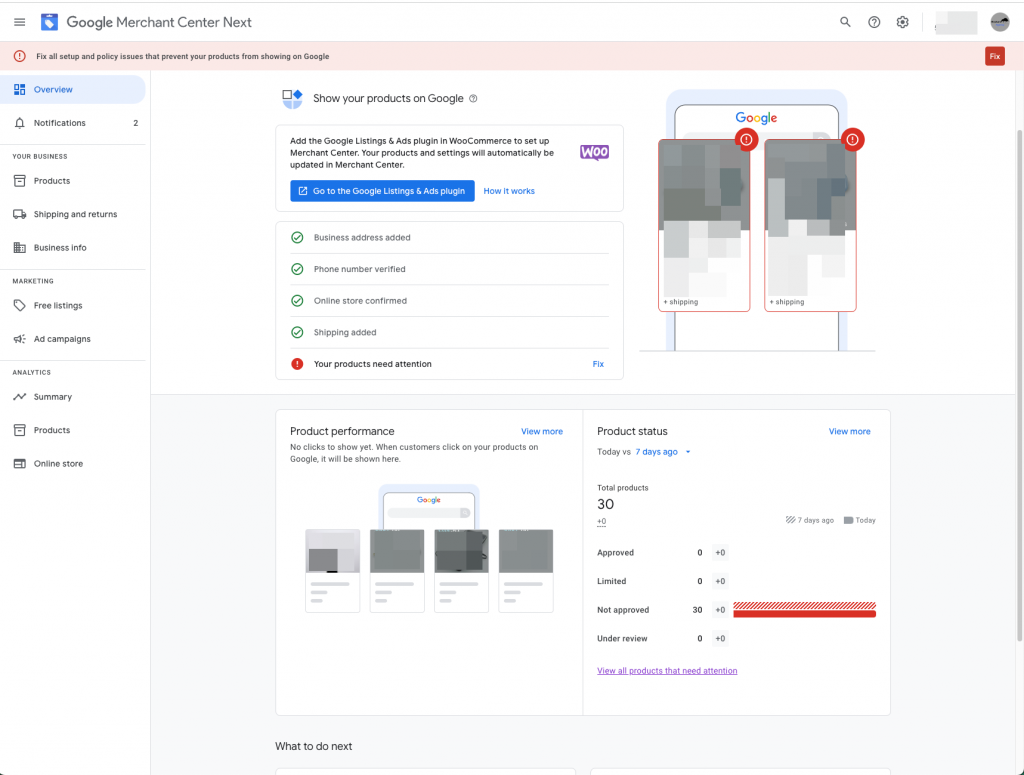Open Products under Your Business
The height and width of the screenshot is (775, 1024).
click(x=72, y=181)
